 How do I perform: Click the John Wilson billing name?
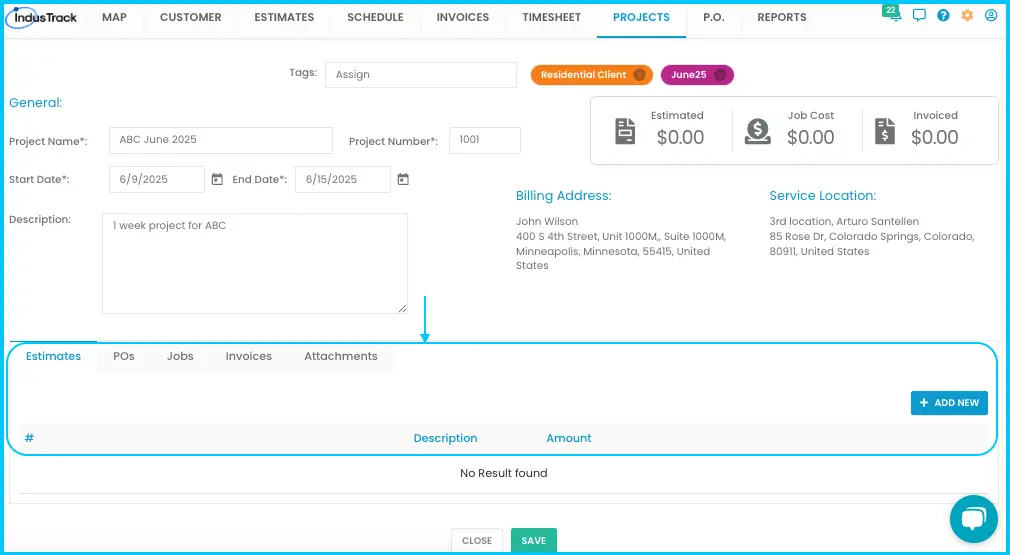[x=547, y=221]
